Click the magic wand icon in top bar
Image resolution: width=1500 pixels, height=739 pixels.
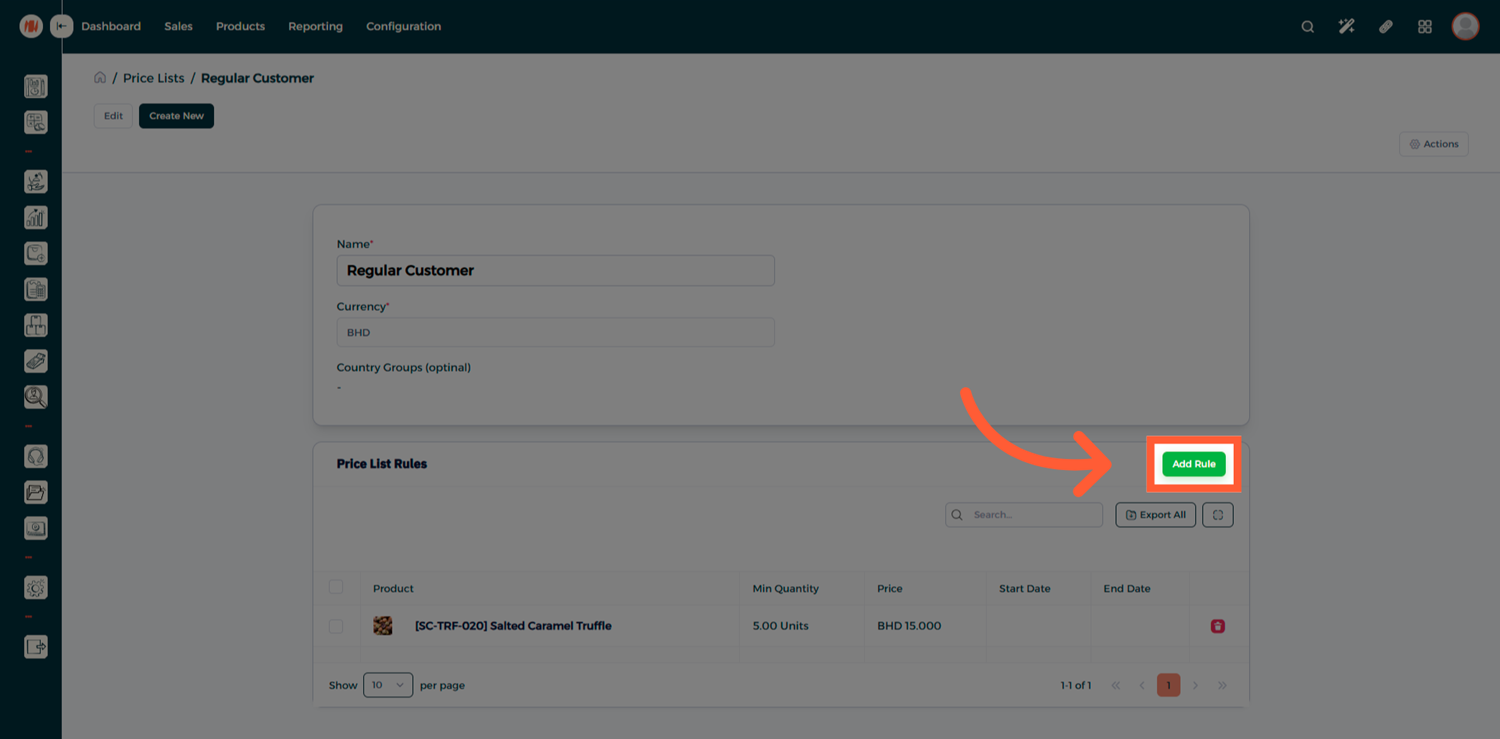(1346, 27)
